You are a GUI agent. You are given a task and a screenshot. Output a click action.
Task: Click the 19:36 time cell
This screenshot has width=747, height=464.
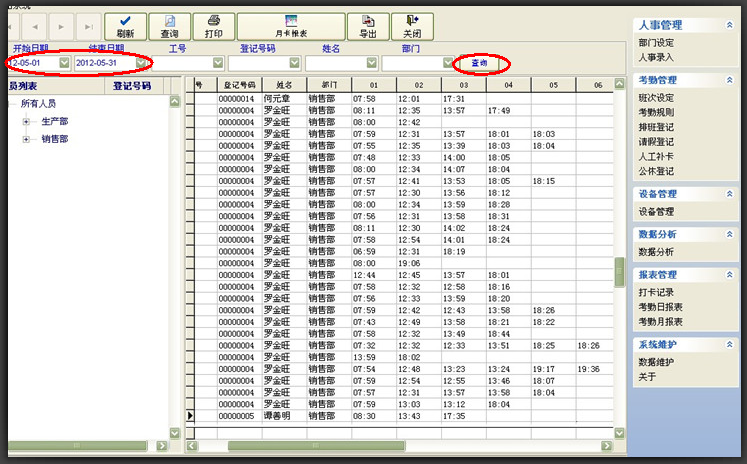pos(594,369)
